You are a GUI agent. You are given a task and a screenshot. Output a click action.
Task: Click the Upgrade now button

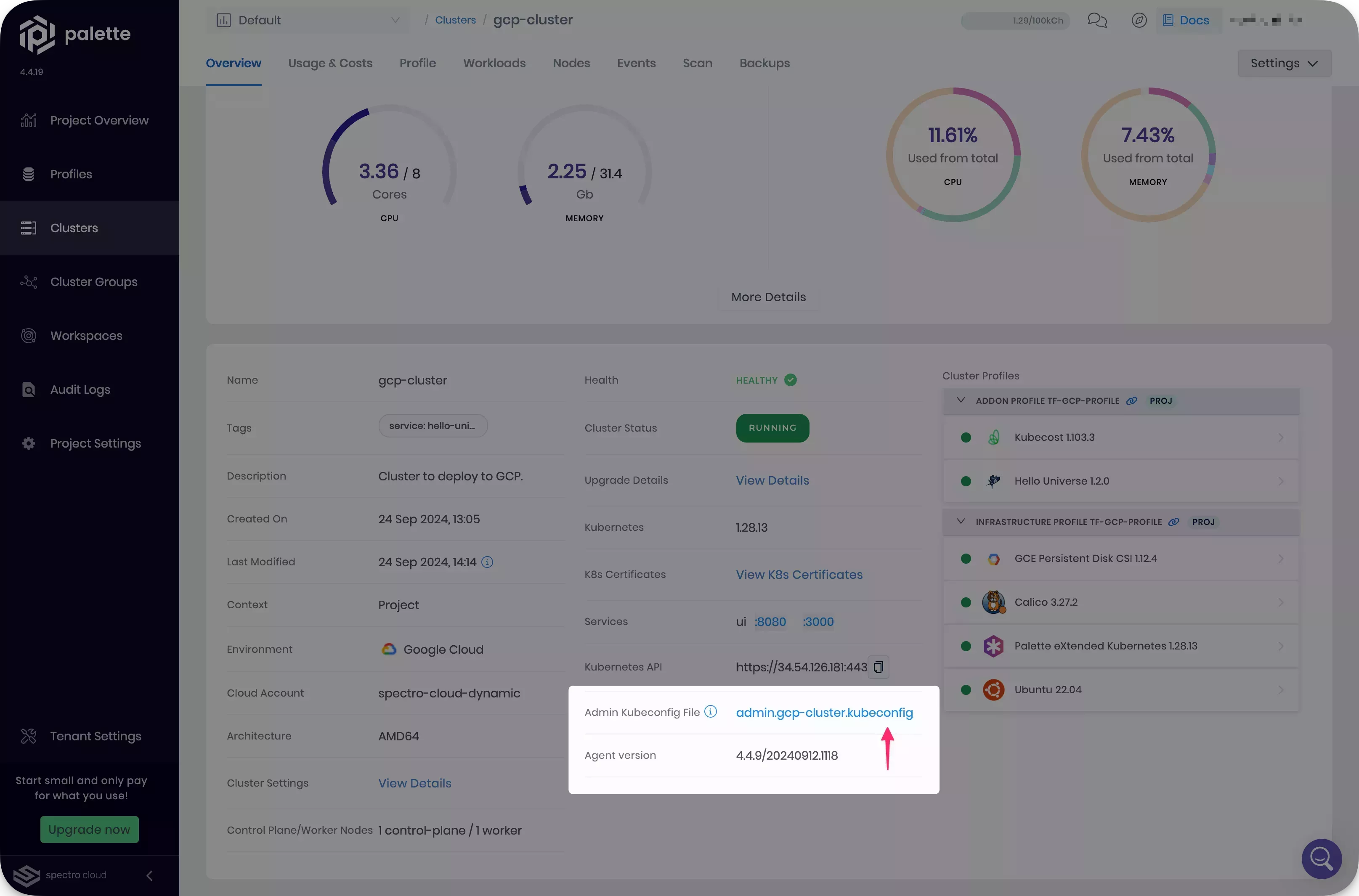[x=89, y=829]
